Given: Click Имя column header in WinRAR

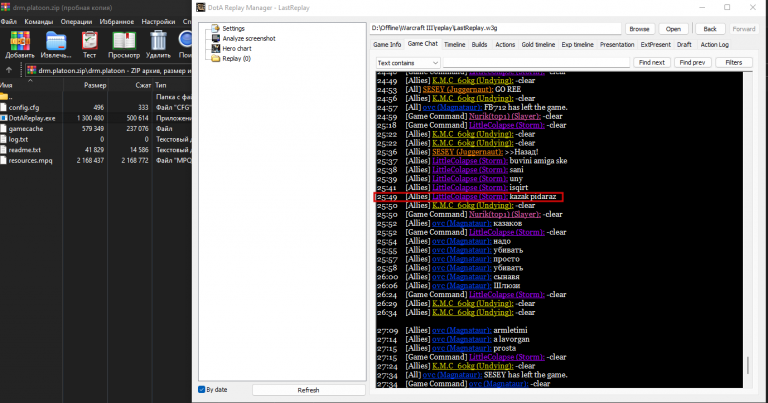Looking at the screenshot, I should pyautogui.click(x=7, y=85).
